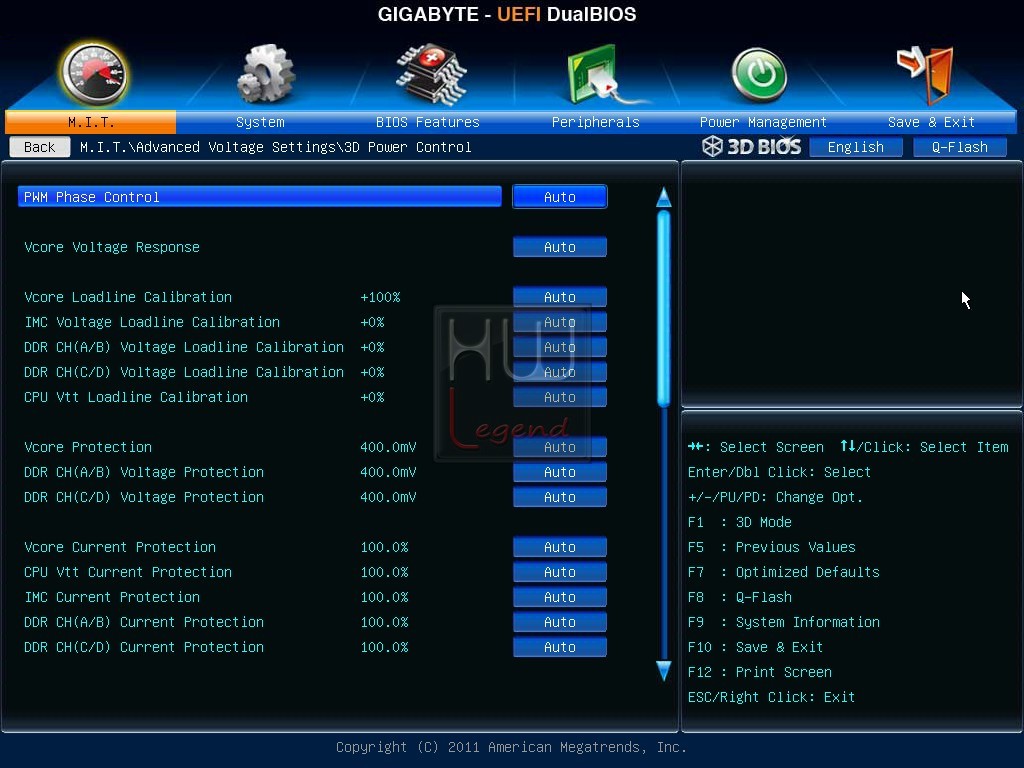Select the Vcore Protection label
Viewport: 1024px width, 768px height.
[88, 447]
